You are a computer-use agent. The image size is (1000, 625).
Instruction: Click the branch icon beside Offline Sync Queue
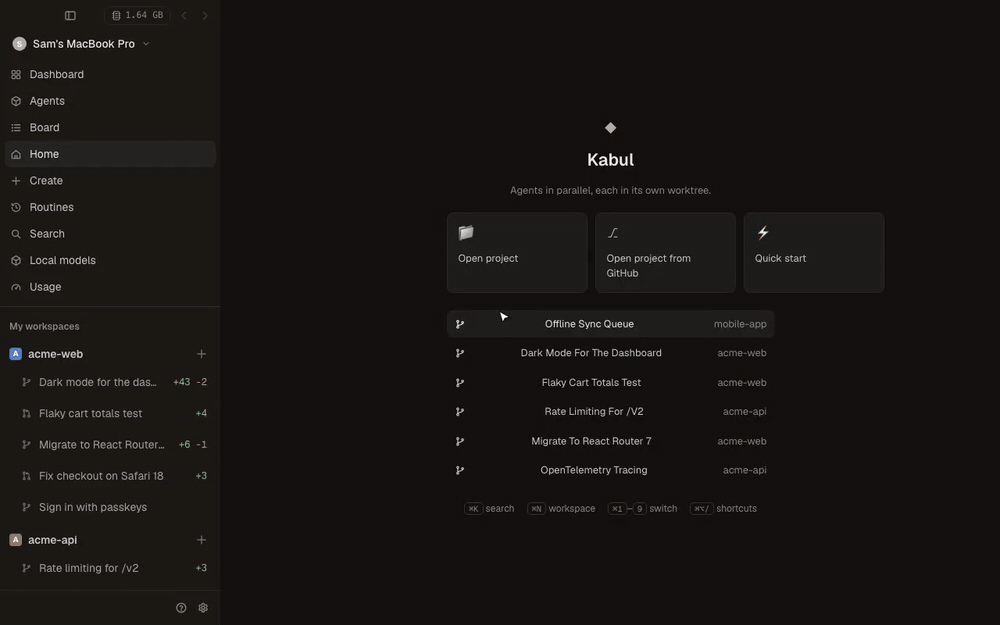coord(460,324)
